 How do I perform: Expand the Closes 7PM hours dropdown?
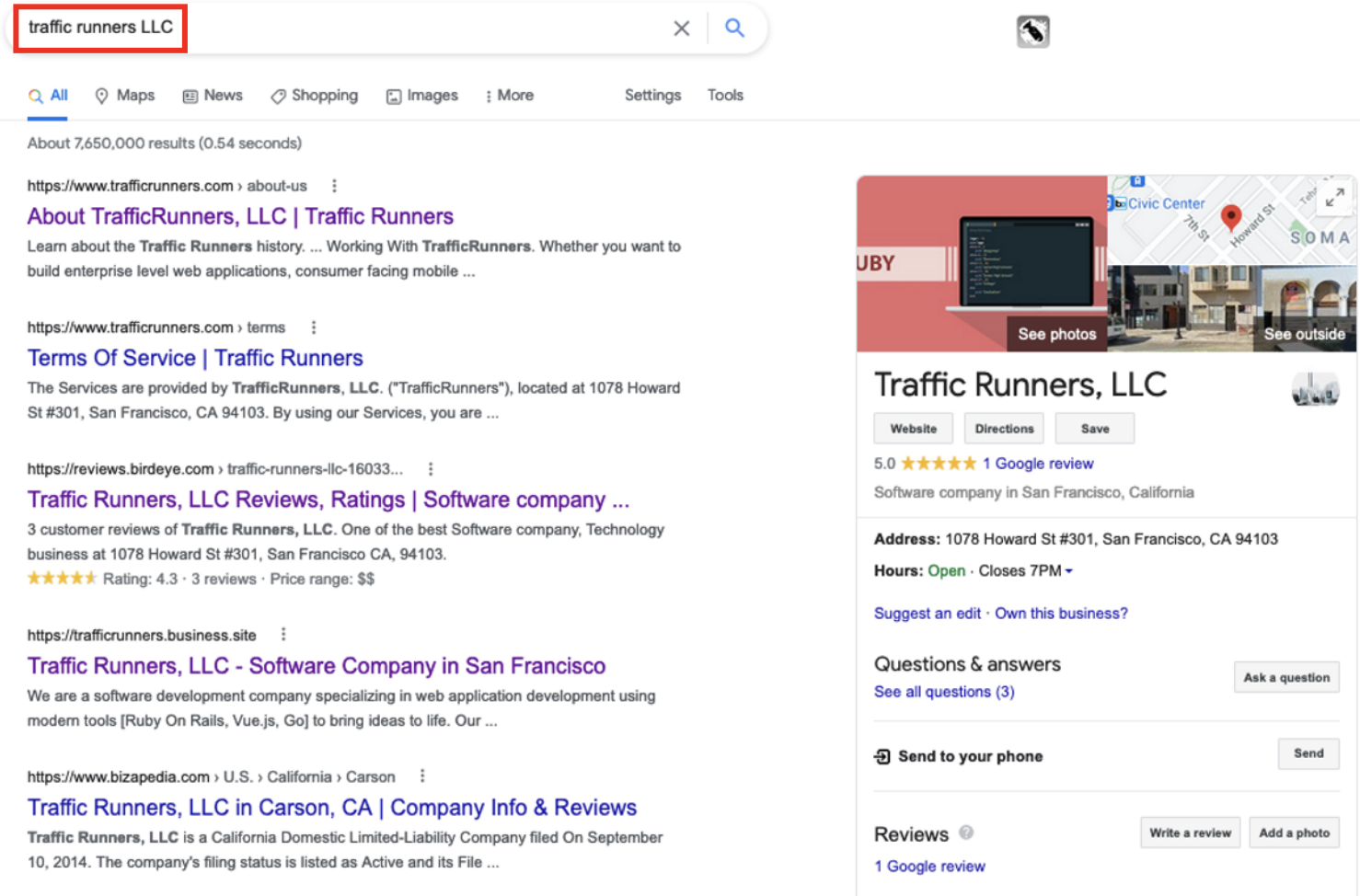point(1067,570)
